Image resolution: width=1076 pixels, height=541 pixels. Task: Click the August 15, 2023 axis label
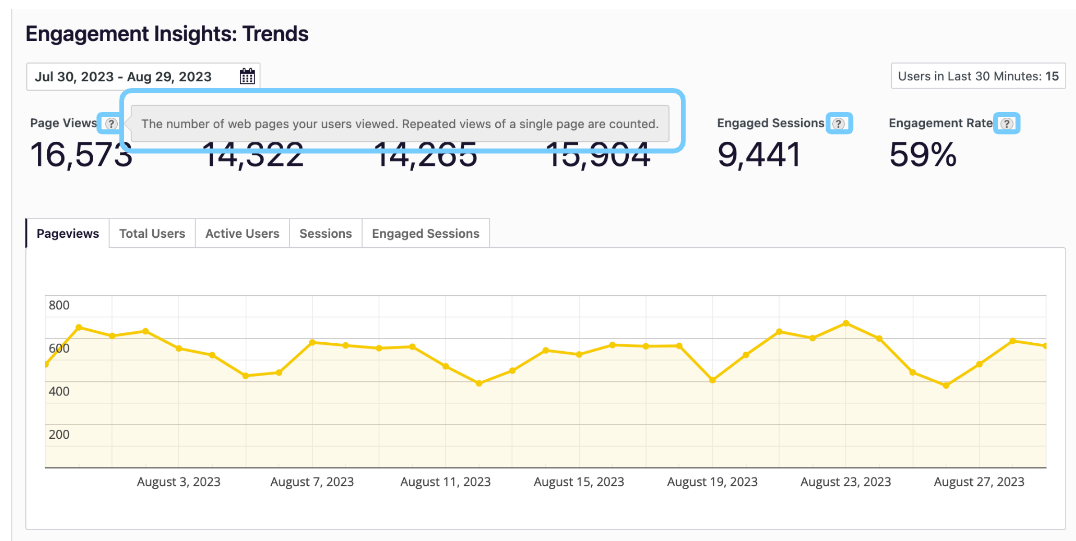click(579, 482)
